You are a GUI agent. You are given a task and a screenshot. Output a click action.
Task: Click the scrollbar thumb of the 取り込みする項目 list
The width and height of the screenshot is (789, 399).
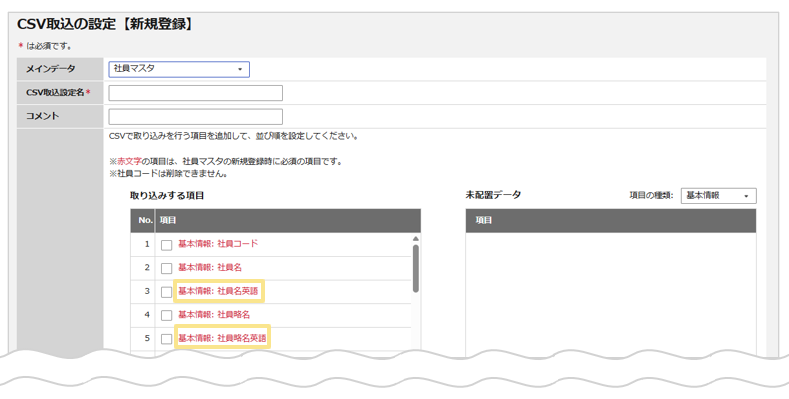416,268
